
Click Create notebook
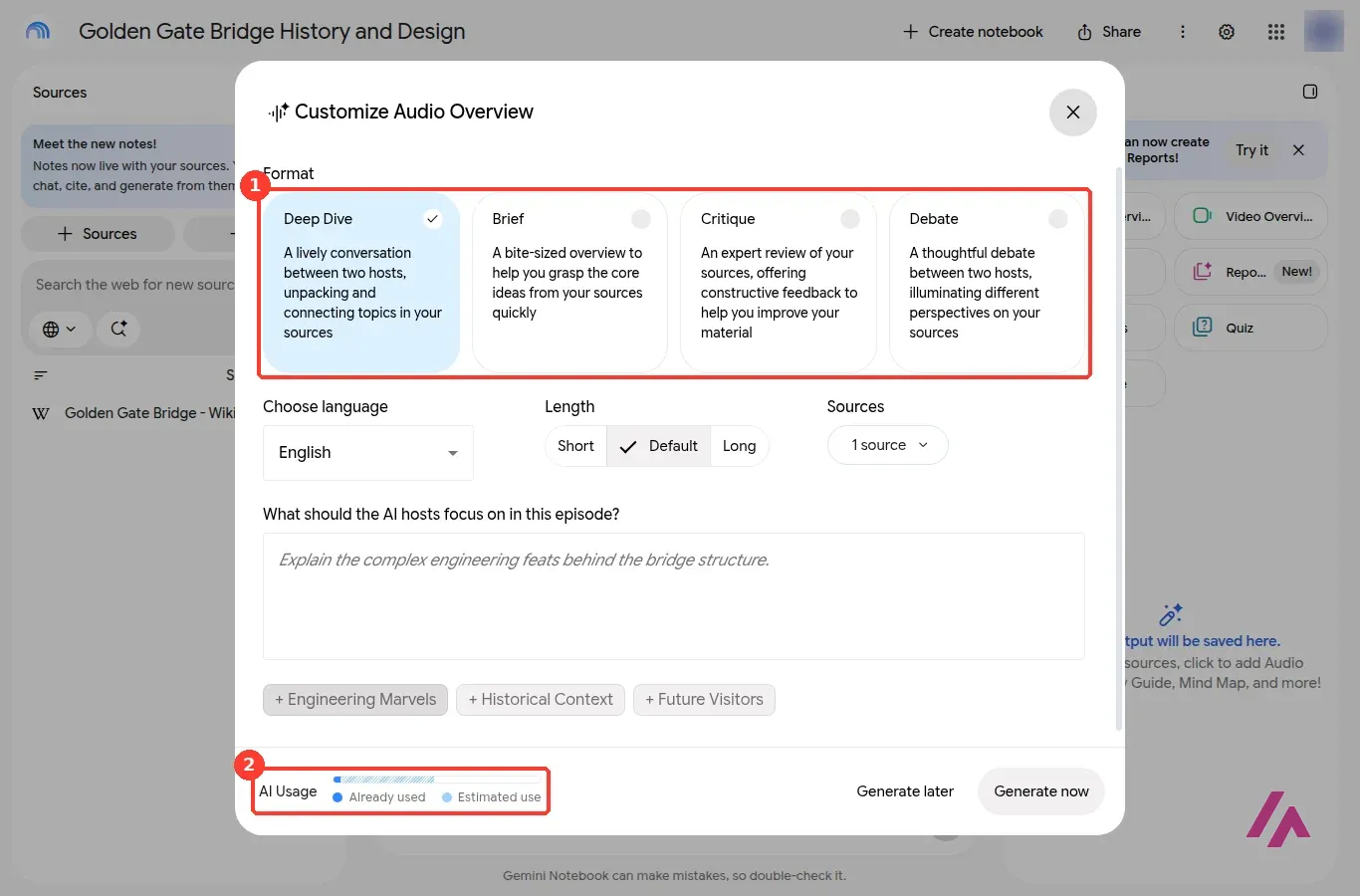pos(973,32)
